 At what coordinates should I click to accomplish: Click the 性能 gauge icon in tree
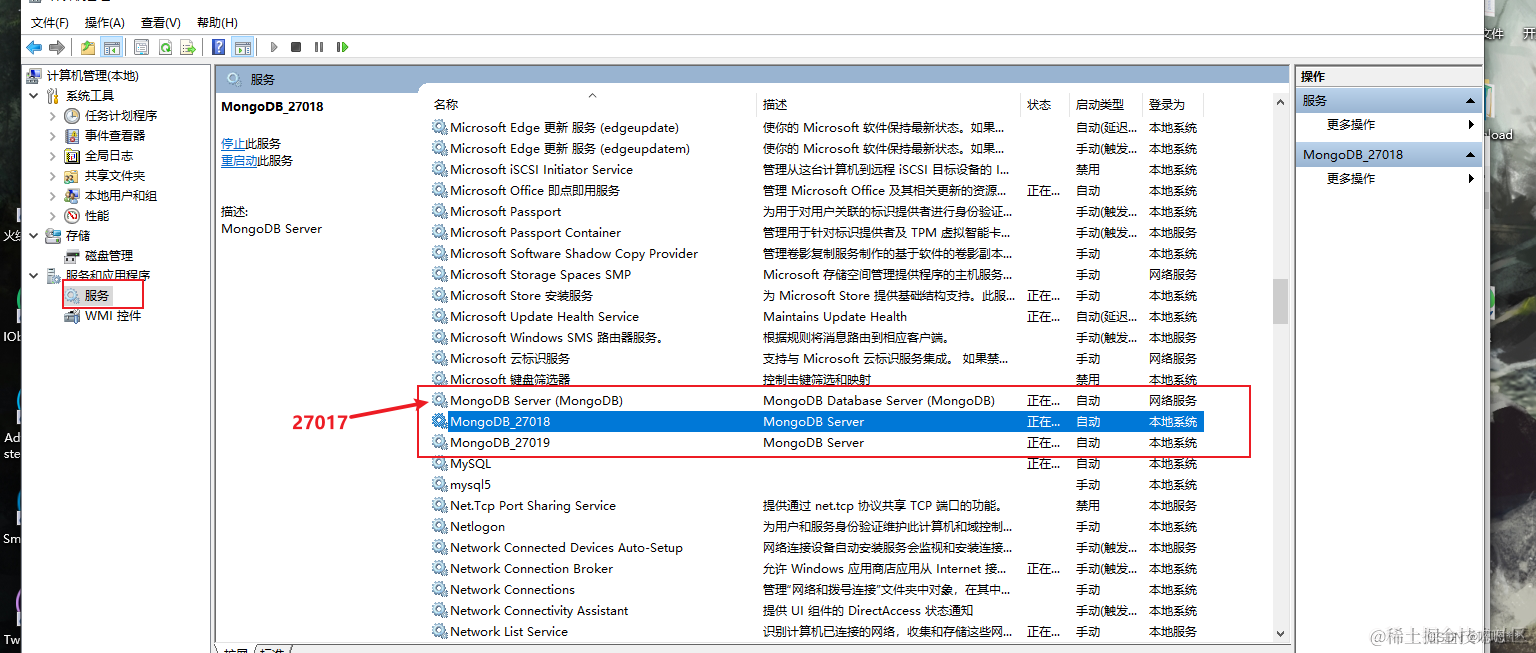point(72,216)
